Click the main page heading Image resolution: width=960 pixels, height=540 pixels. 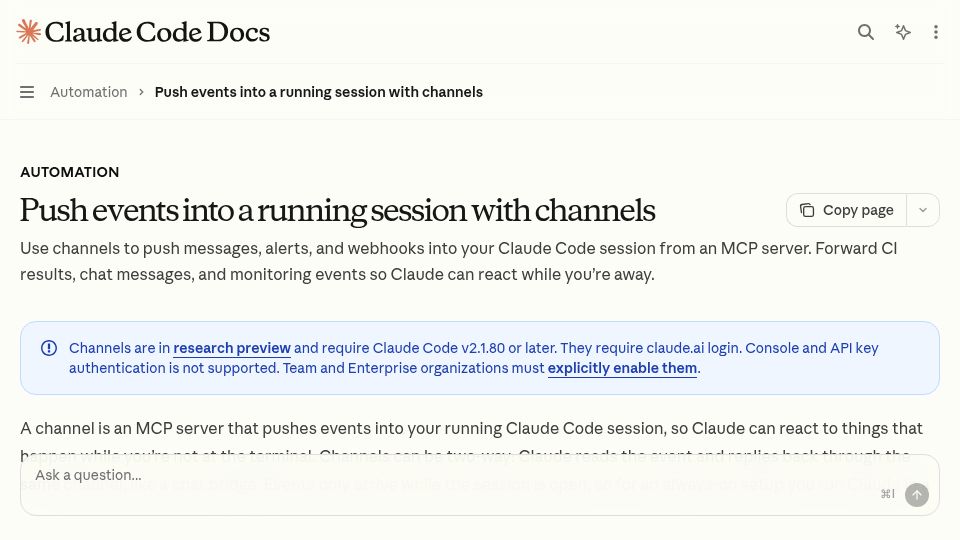click(x=337, y=210)
